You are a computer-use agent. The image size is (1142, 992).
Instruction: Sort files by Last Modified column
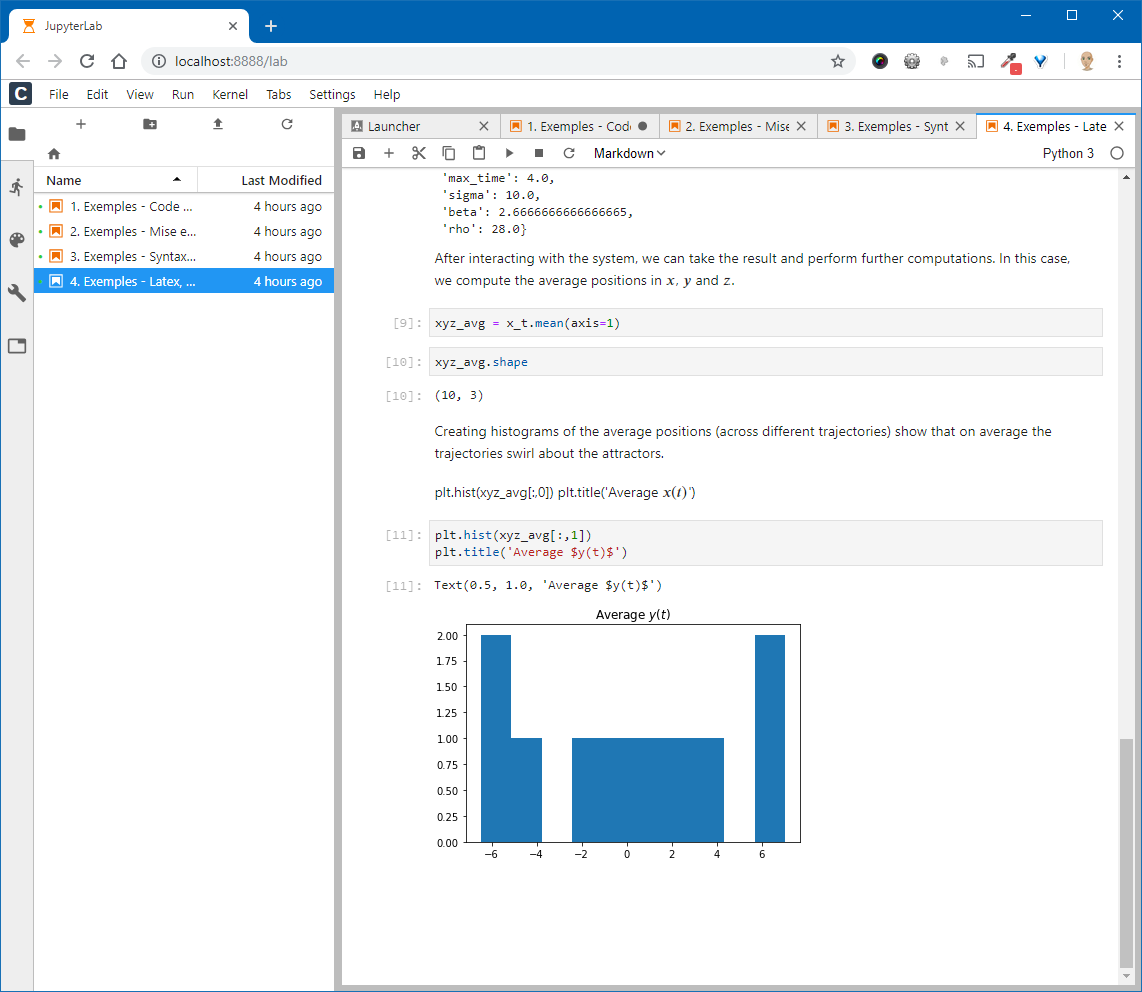[x=266, y=180]
